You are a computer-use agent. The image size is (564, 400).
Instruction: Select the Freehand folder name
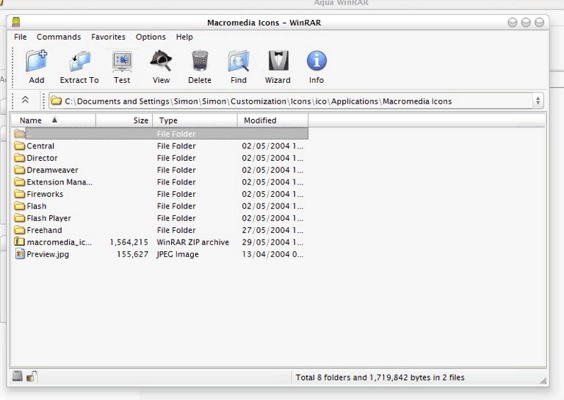[45, 230]
